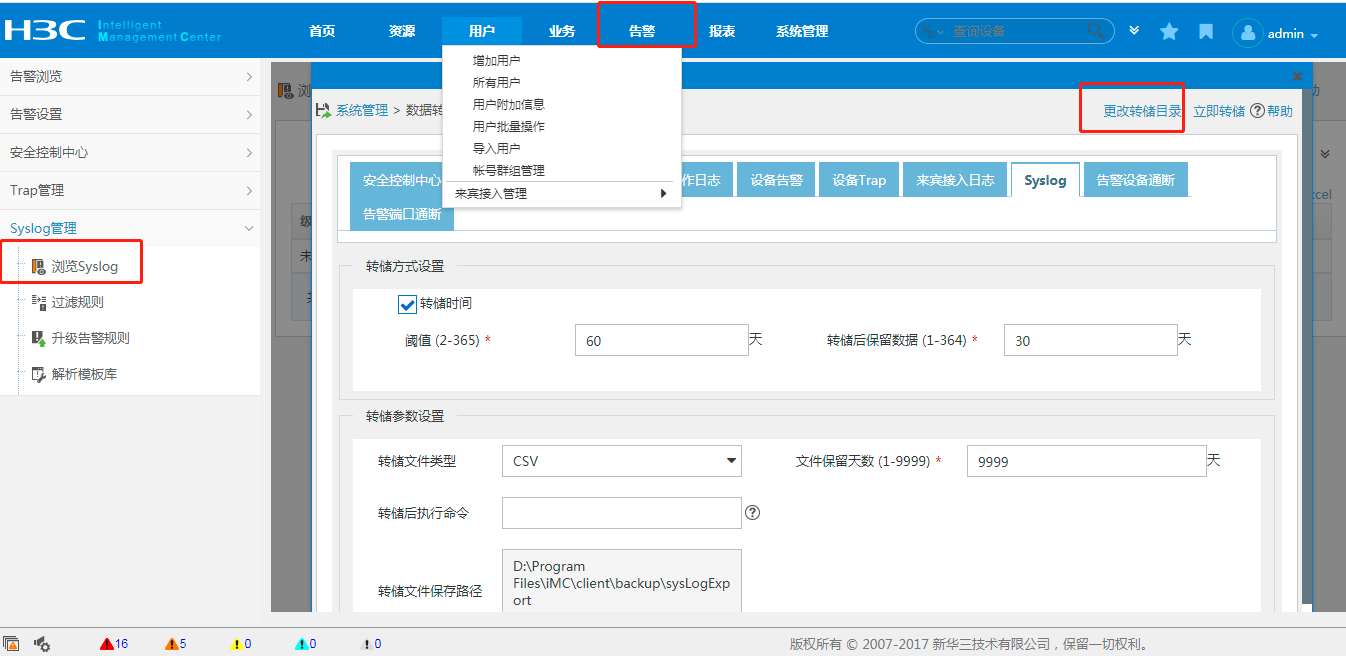1346x656 pixels.
Task: Collapse Syslog管理 sidebar section
Action: [130, 229]
